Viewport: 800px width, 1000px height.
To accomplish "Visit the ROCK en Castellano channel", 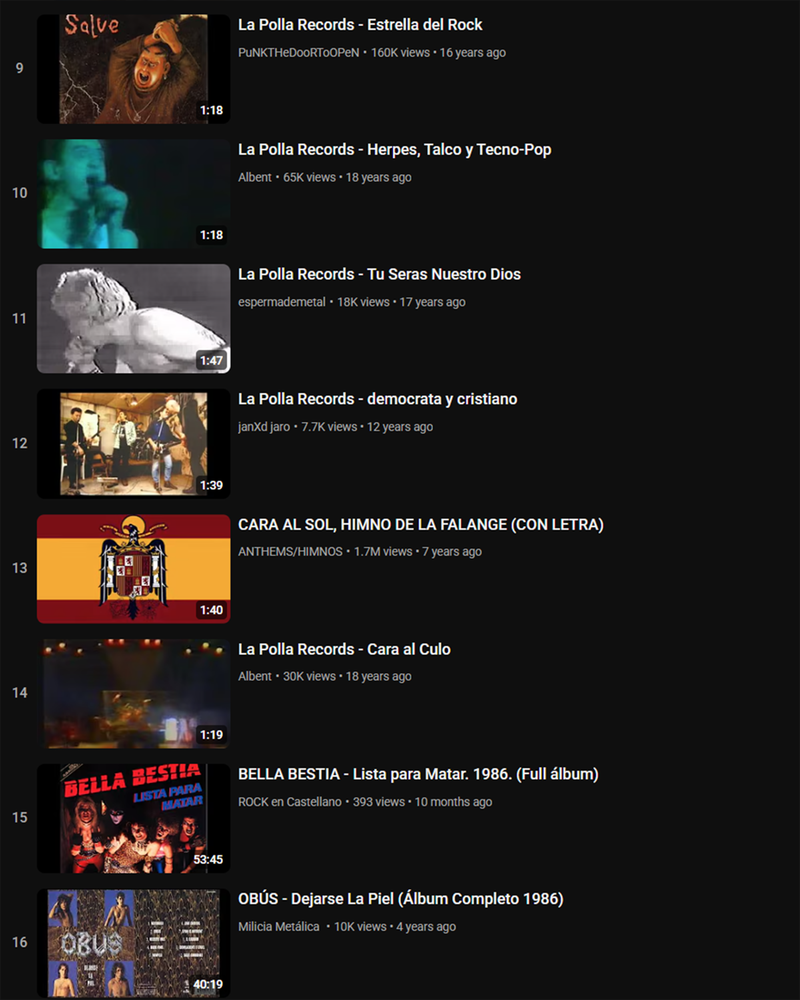I will (x=290, y=802).
